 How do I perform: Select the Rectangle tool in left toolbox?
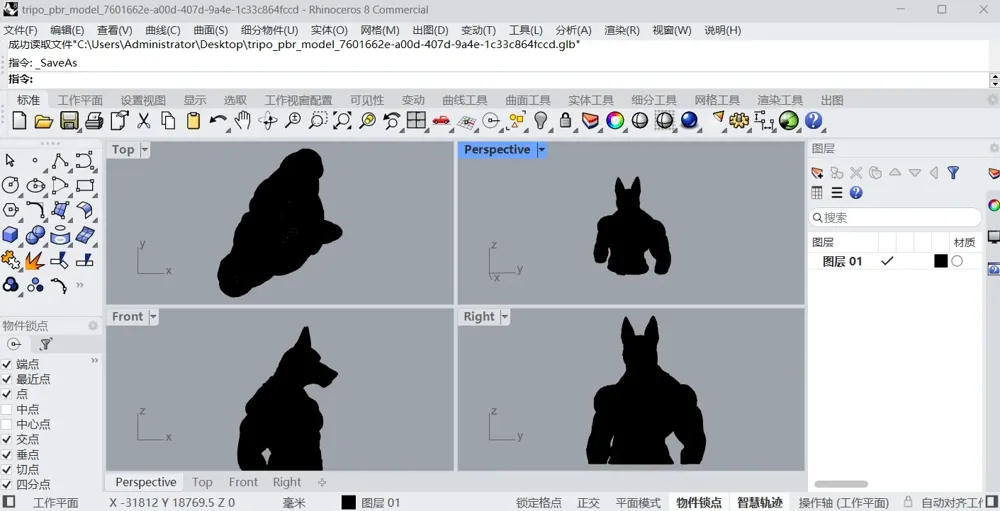(85, 186)
